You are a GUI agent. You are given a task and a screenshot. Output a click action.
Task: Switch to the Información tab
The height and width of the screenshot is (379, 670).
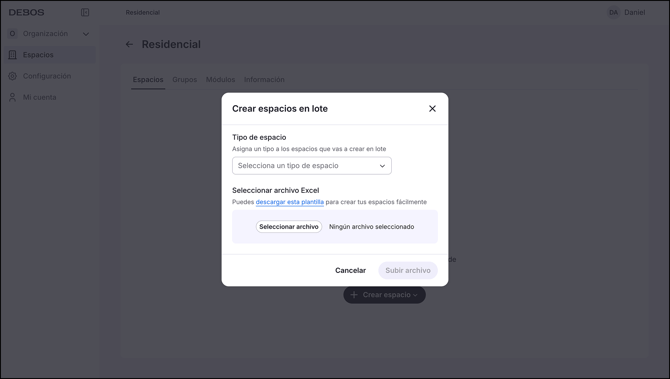pos(264,79)
